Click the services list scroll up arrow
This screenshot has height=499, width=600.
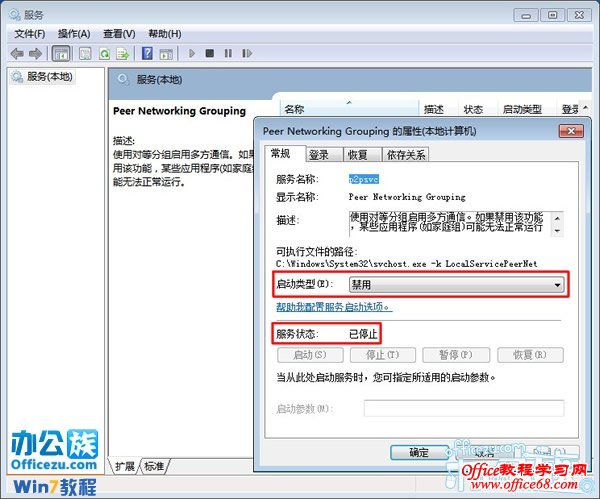point(585,109)
